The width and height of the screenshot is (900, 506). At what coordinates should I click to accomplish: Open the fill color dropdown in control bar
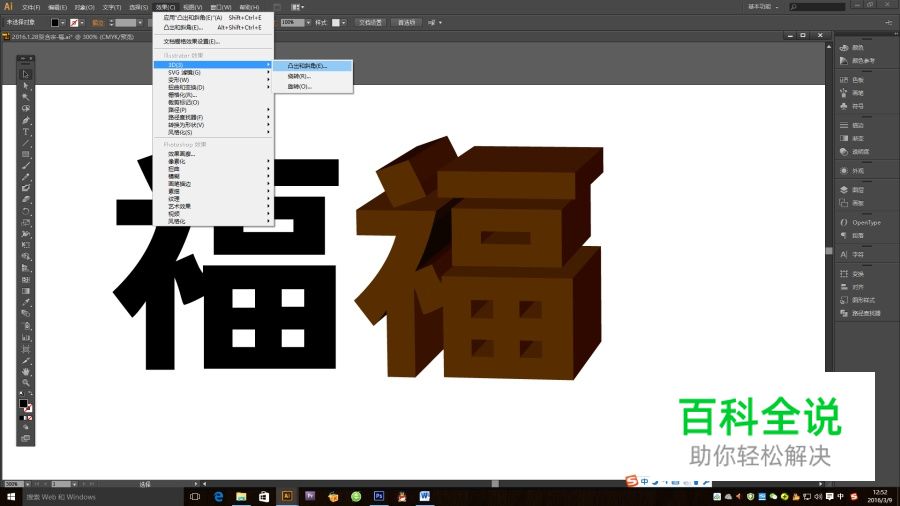63,23
